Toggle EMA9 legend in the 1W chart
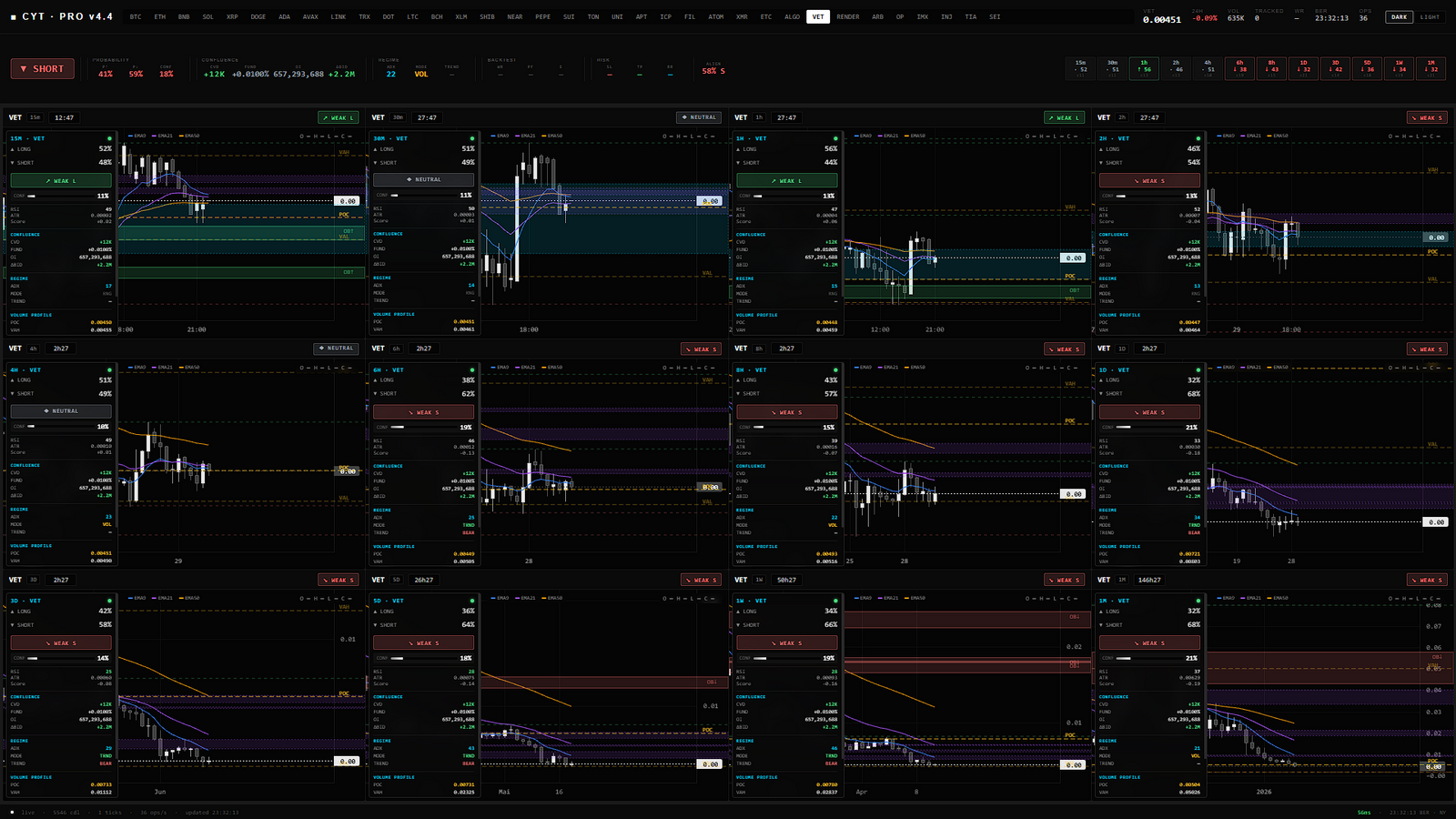The image size is (1456, 819). [x=864, y=599]
